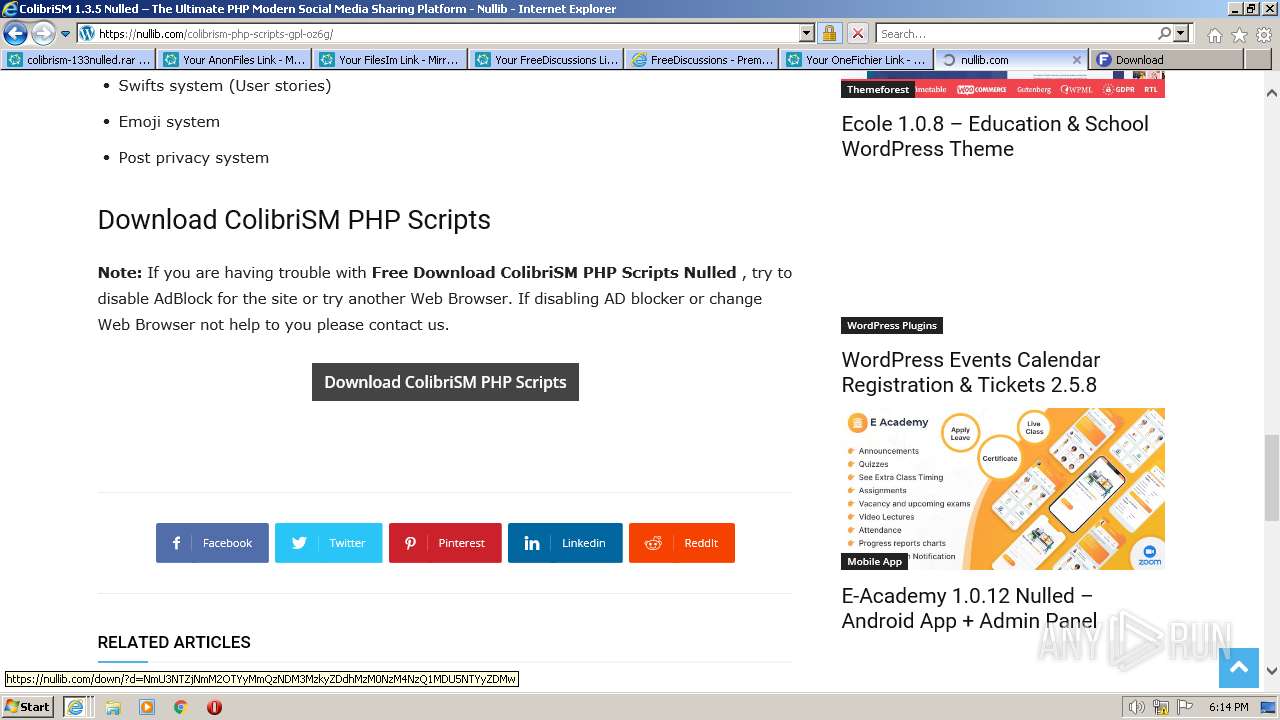Screen dimensions: 1280x720
Task: Click the scrollbar up arrow
Action: point(1272,92)
